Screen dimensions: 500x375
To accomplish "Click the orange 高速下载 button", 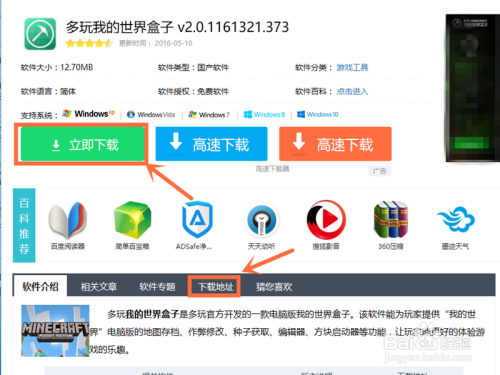I will click(x=335, y=144).
